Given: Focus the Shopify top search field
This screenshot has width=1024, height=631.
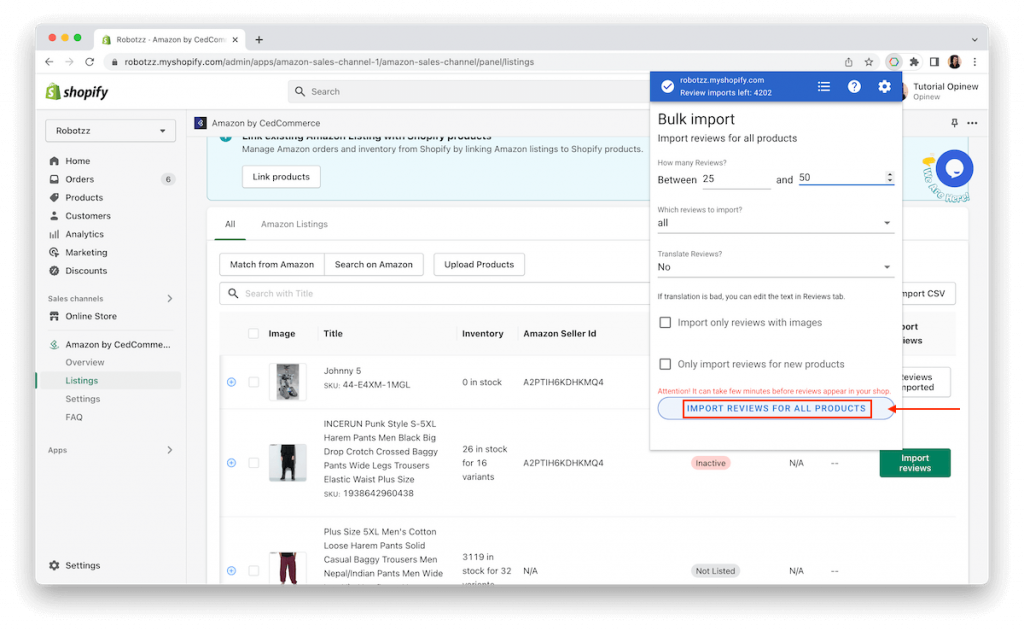Looking at the screenshot, I should point(470,91).
